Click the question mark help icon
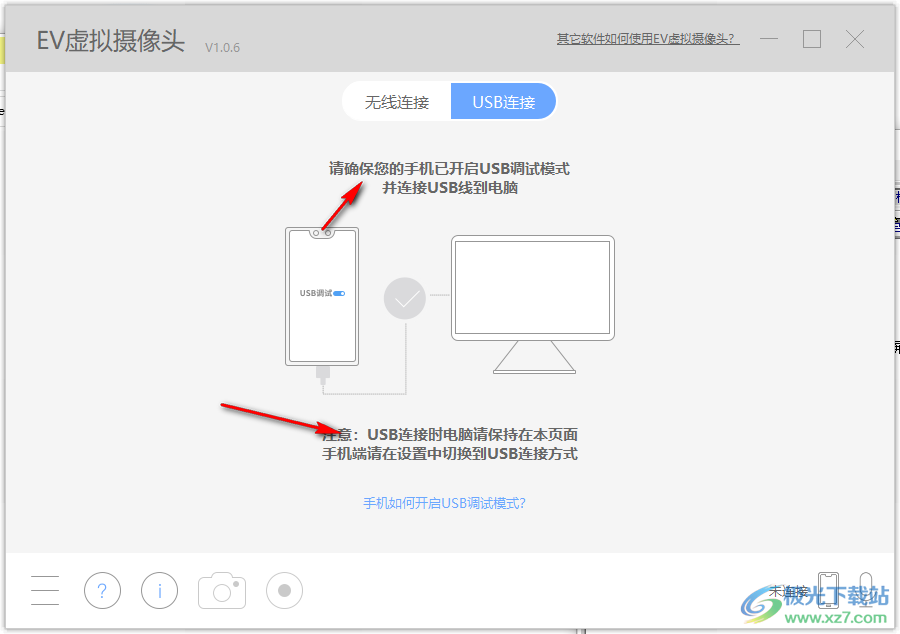Viewport: 900px width, 634px height. 102,590
